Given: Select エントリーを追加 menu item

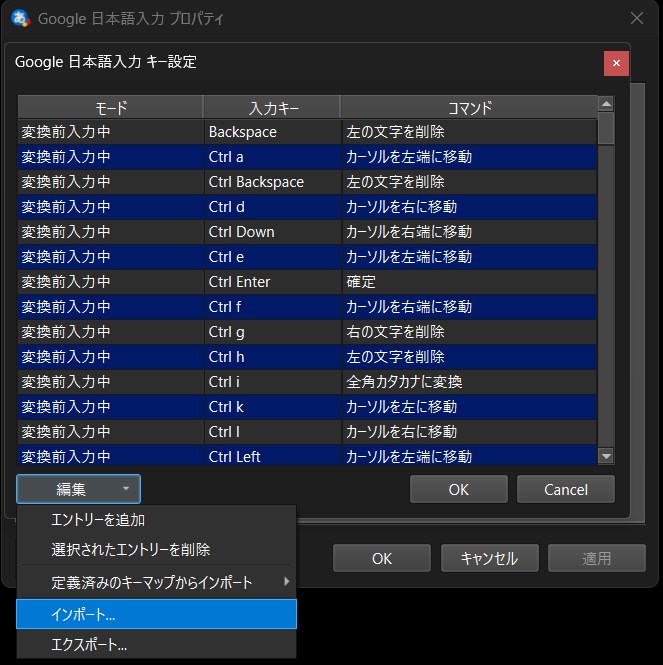Looking at the screenshot, I should [98, 520].
